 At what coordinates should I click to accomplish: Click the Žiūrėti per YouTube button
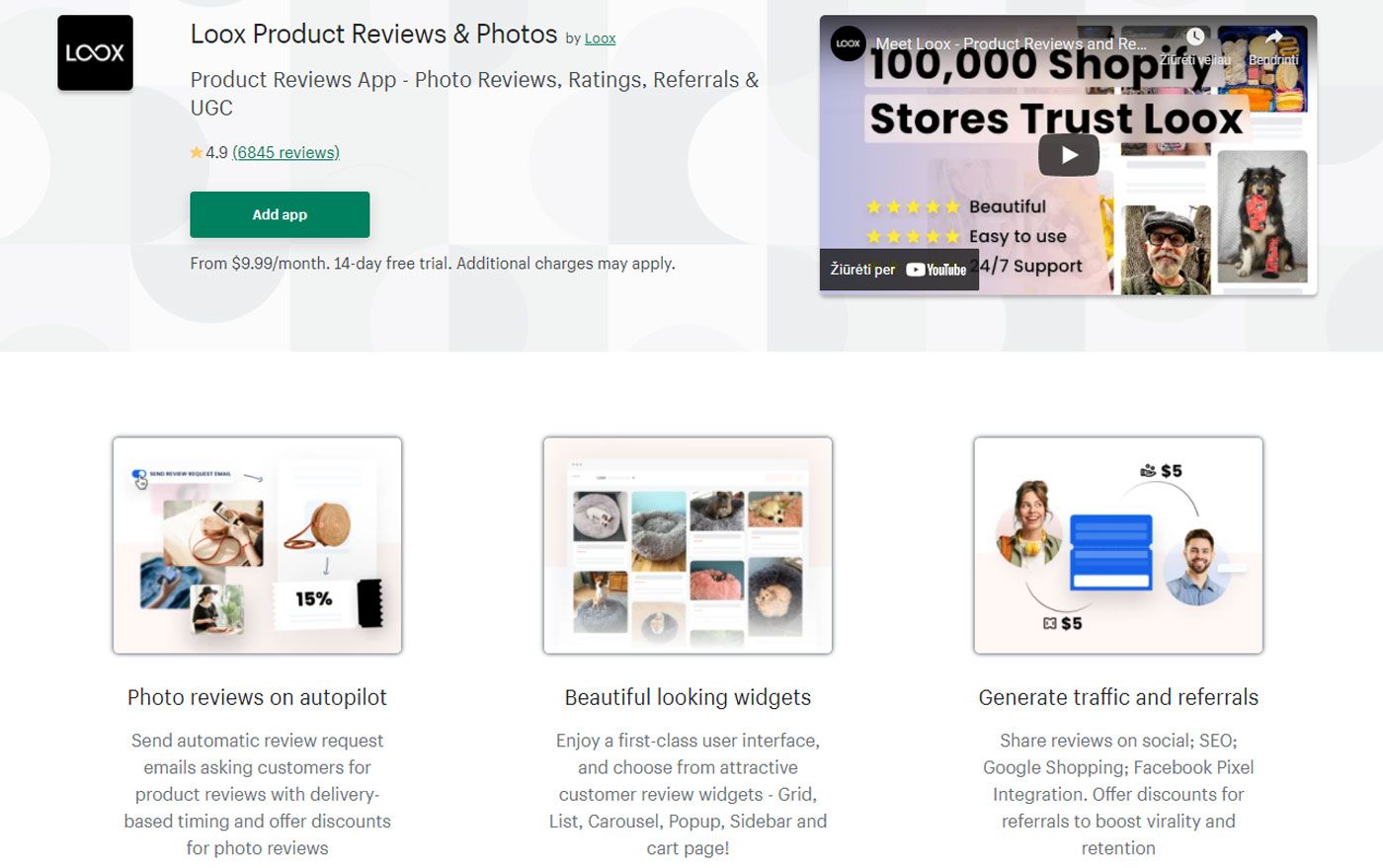click(899, 270)
